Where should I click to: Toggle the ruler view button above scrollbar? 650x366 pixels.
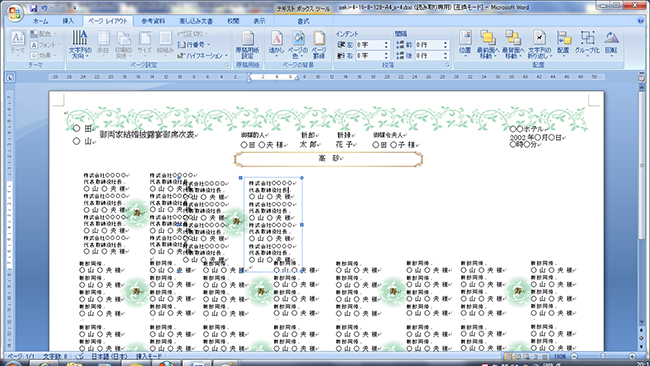[641, 78]
